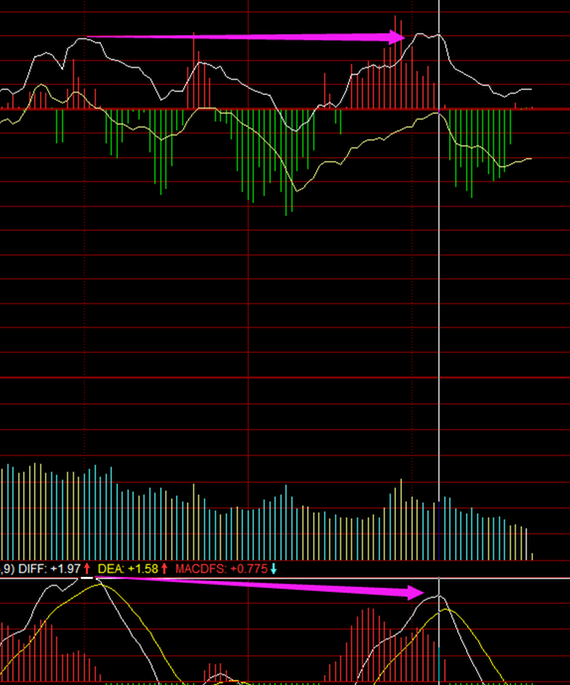Click the white line's peak at the upper magenta arrow's start
The image size is (570, 685).
[x=83, y=38]
